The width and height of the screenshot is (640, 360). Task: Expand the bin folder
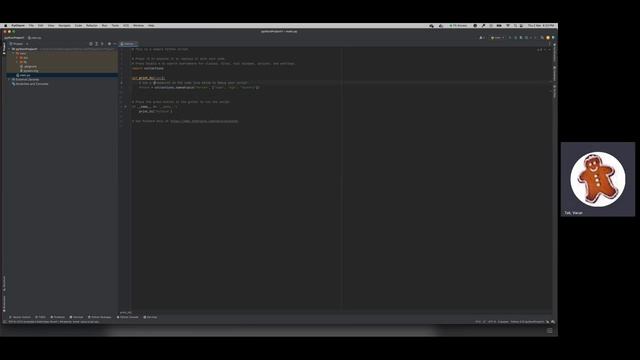(x=17, y=58)
